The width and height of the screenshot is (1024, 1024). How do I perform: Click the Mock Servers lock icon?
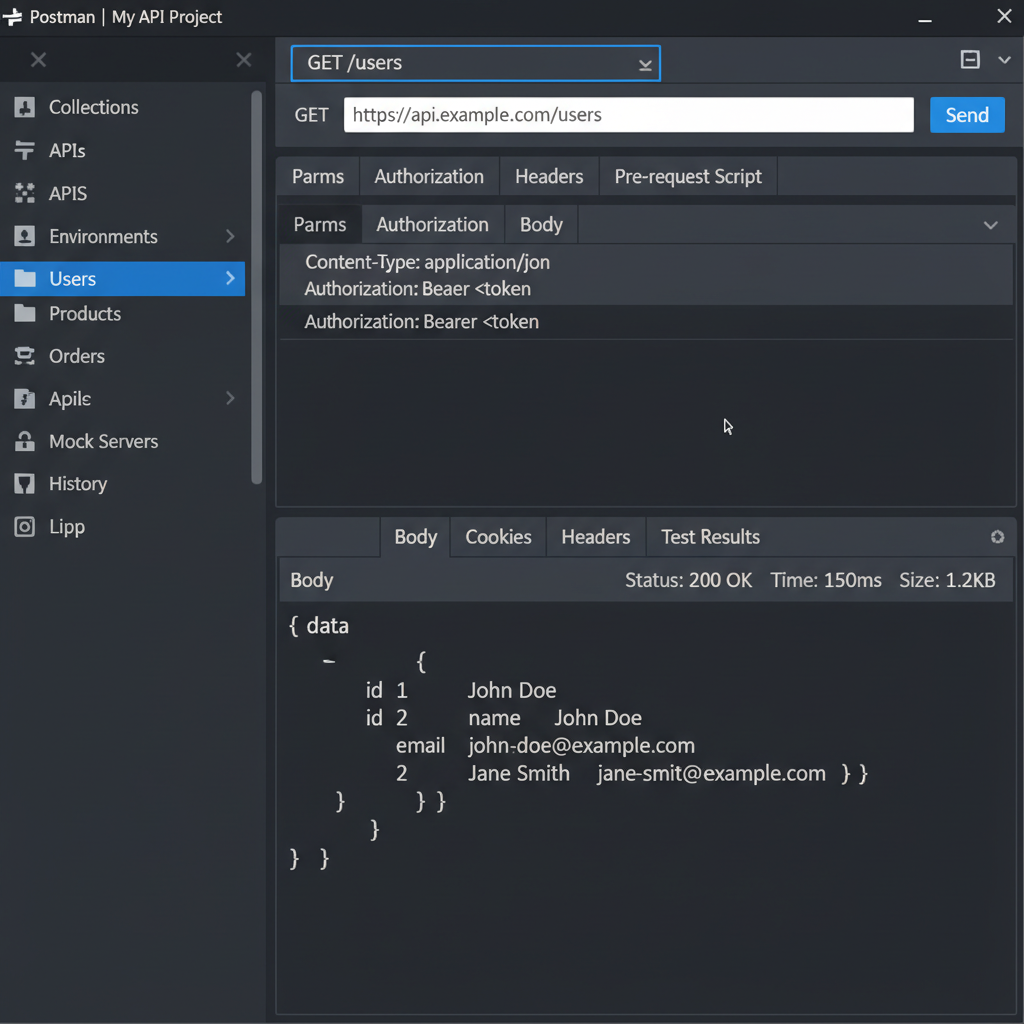click(25, 441)
